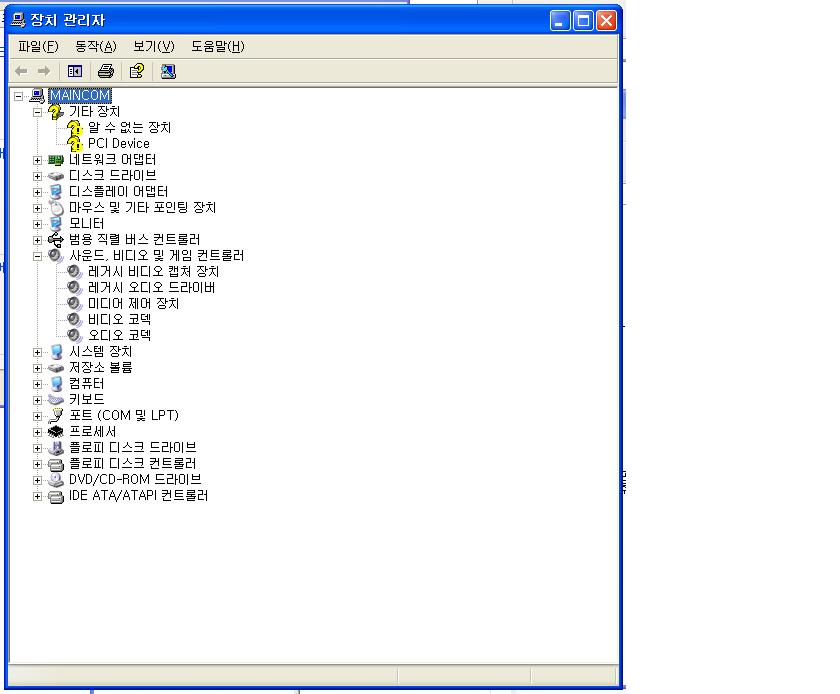Expand the 프로세서 category
Screen dimensions: 840x694
point(37,432)
